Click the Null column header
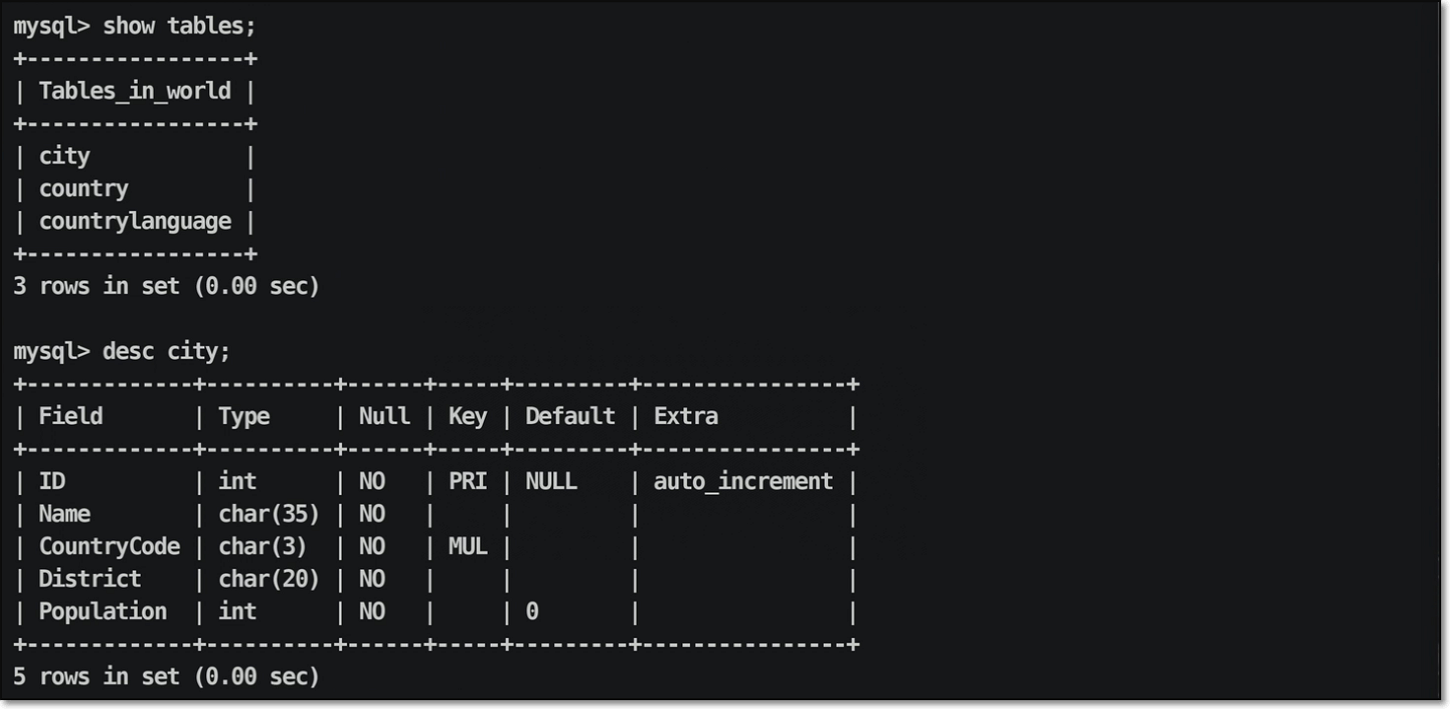 [x=384, y=417]
